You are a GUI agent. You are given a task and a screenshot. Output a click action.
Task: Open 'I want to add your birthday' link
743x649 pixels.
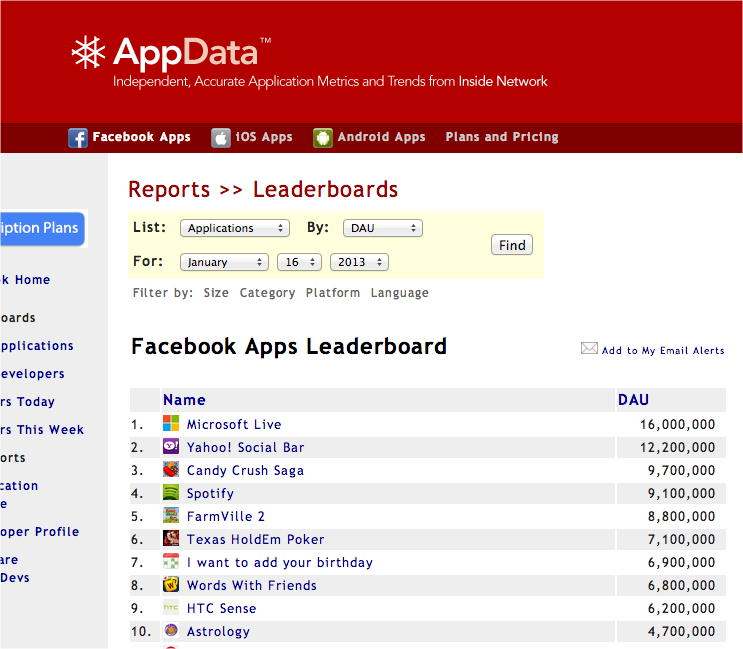pos(280,562)
